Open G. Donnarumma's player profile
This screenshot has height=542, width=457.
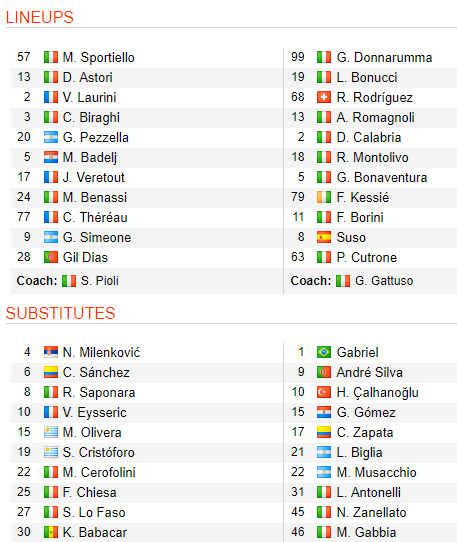click(x=384, y=57)
